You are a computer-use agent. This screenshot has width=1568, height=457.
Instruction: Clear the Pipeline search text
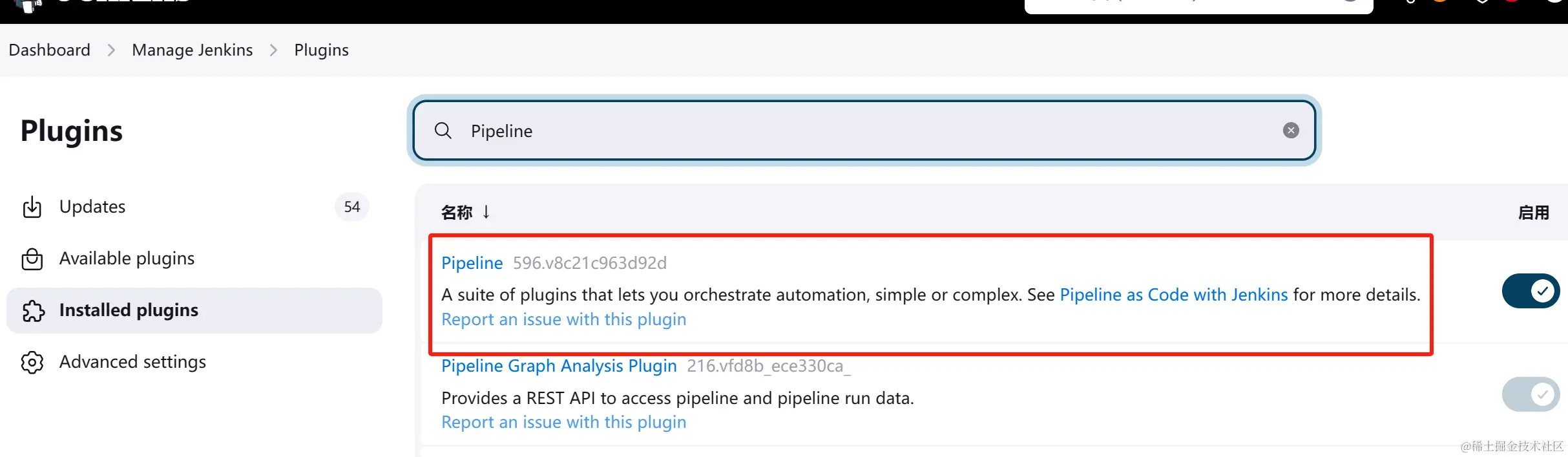1291,131
